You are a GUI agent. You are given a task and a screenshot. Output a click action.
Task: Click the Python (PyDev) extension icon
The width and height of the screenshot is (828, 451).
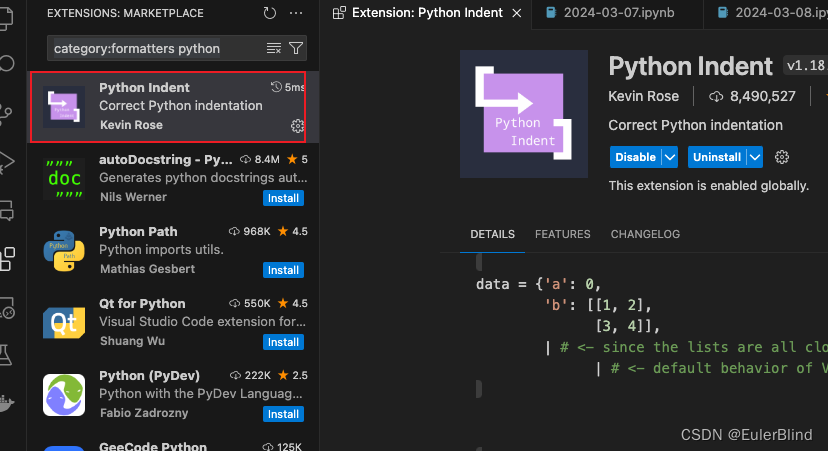[64, 395]
